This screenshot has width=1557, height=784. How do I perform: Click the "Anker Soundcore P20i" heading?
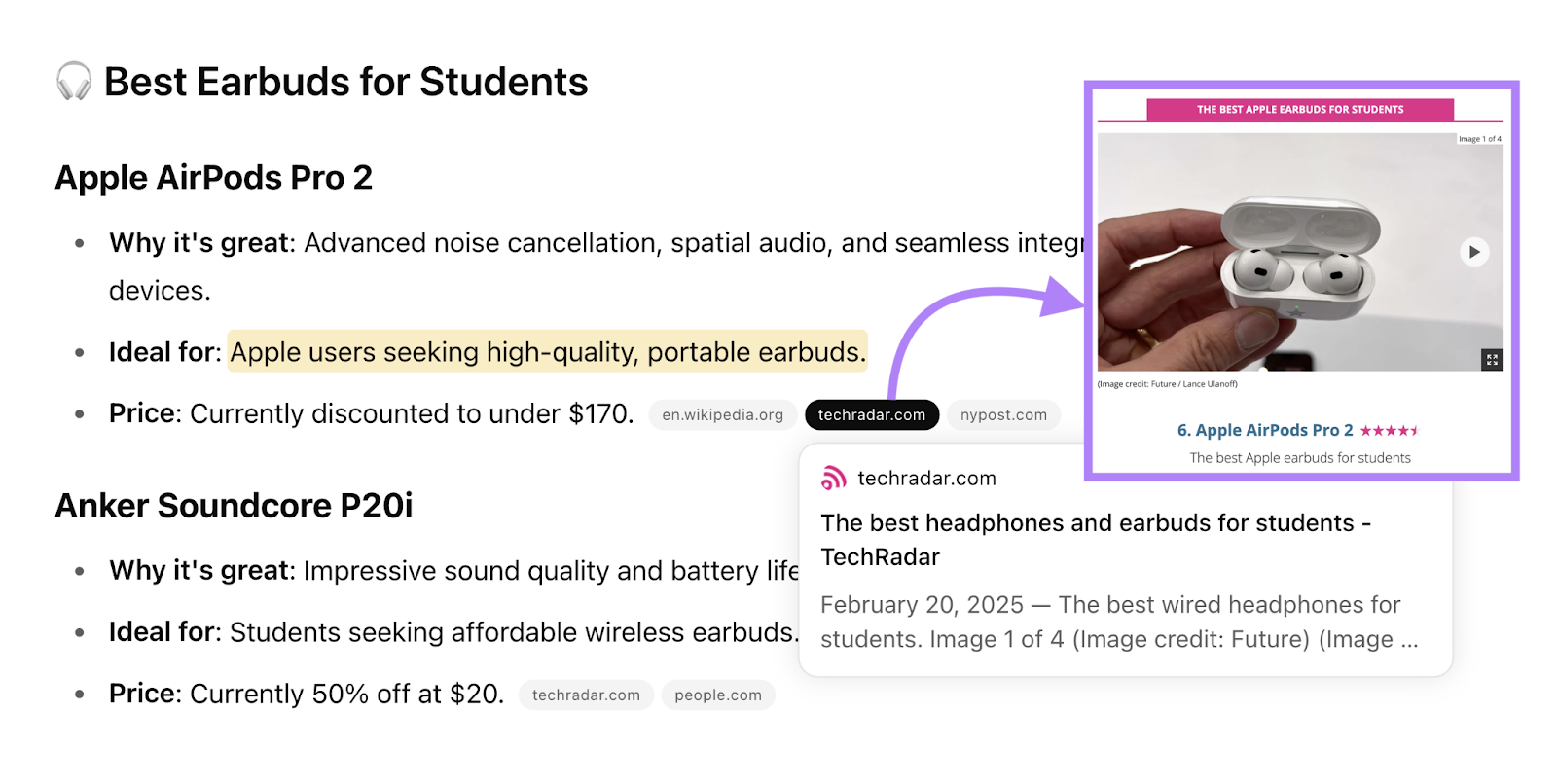tap(234, 505)
